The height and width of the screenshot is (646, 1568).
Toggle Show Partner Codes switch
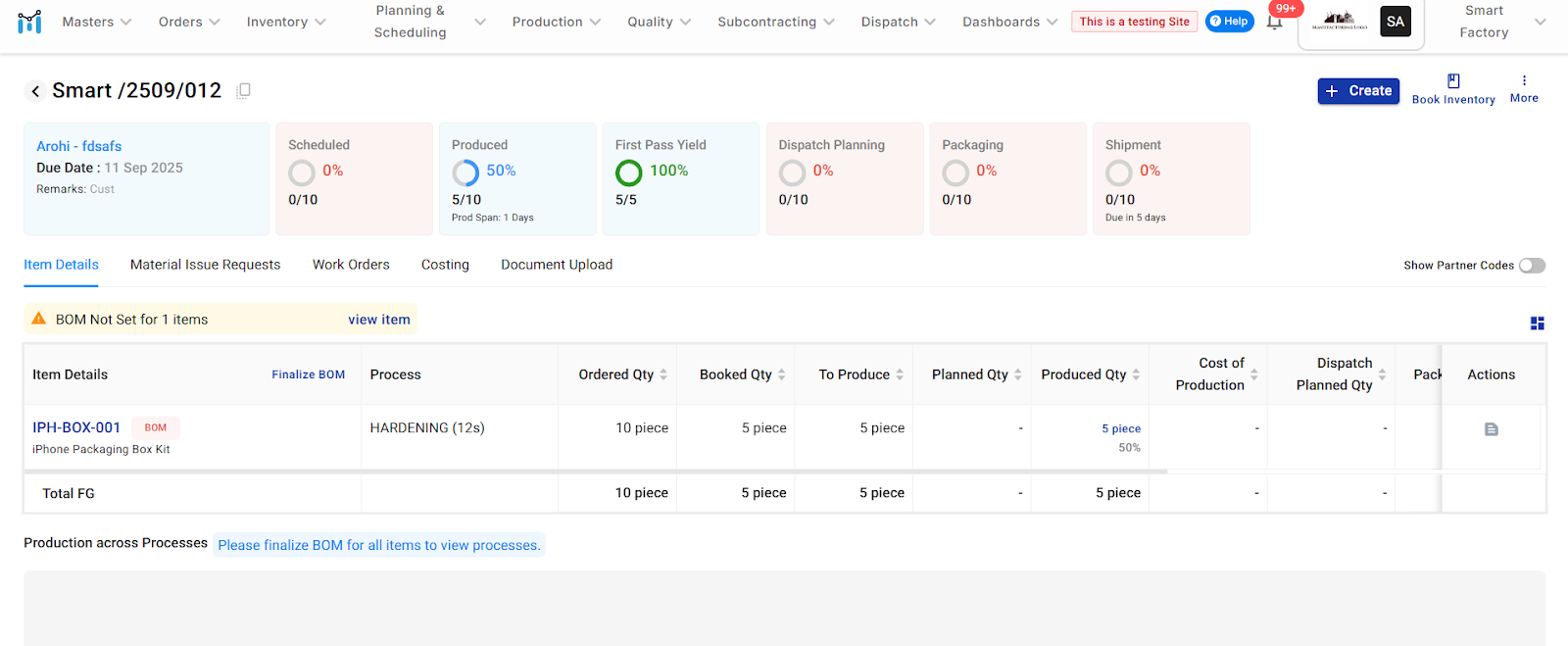coord(1532,266)
